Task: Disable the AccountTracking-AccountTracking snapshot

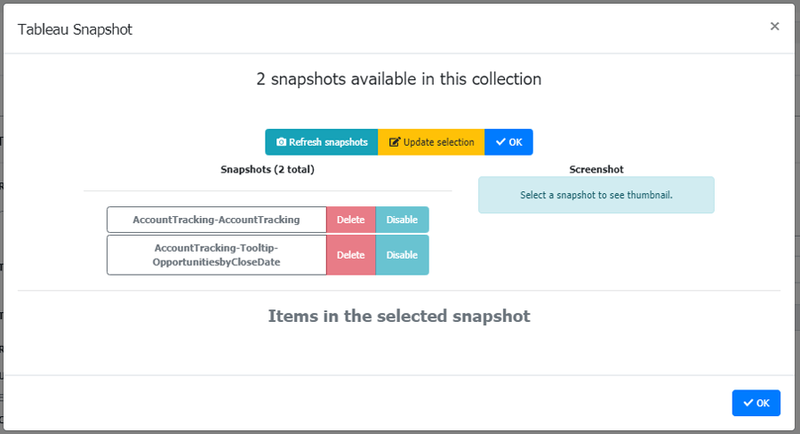Action: pos(402,220)
